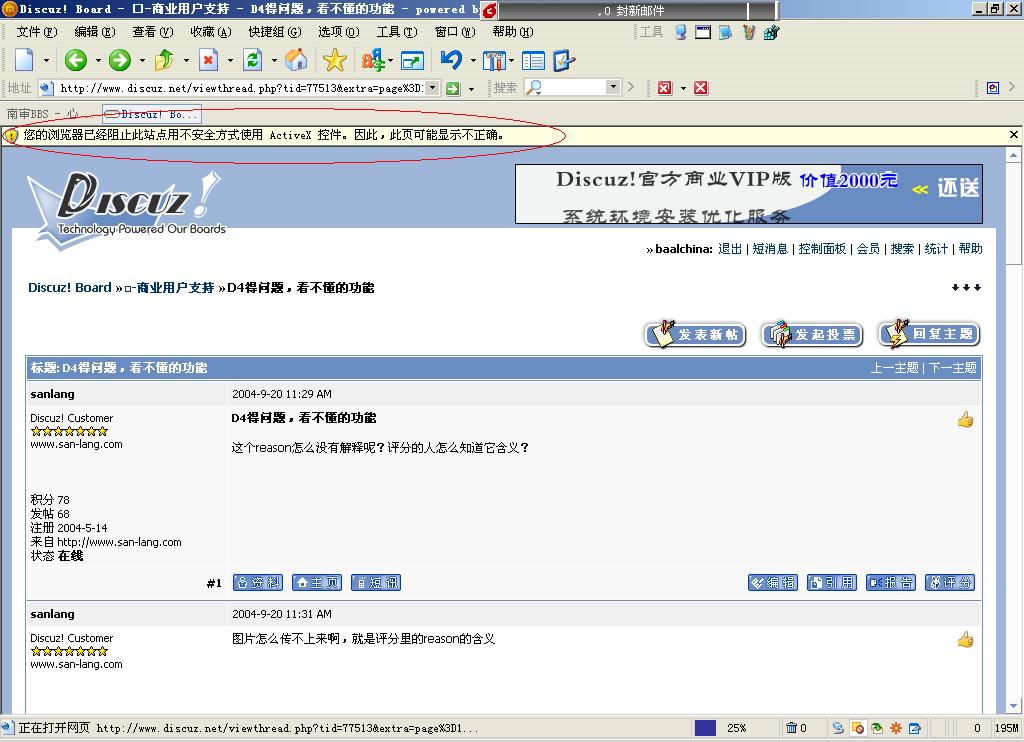Click in the 搜索 search input box

point(573,87)
